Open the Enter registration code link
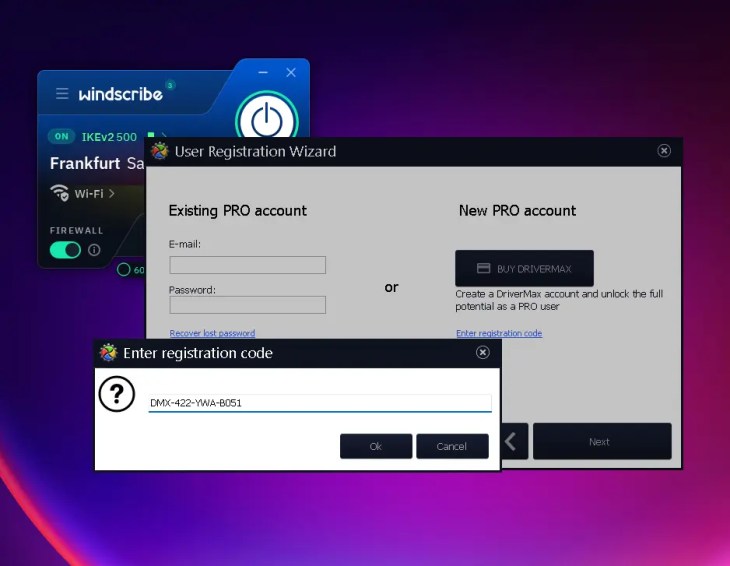 click(499, 333)
